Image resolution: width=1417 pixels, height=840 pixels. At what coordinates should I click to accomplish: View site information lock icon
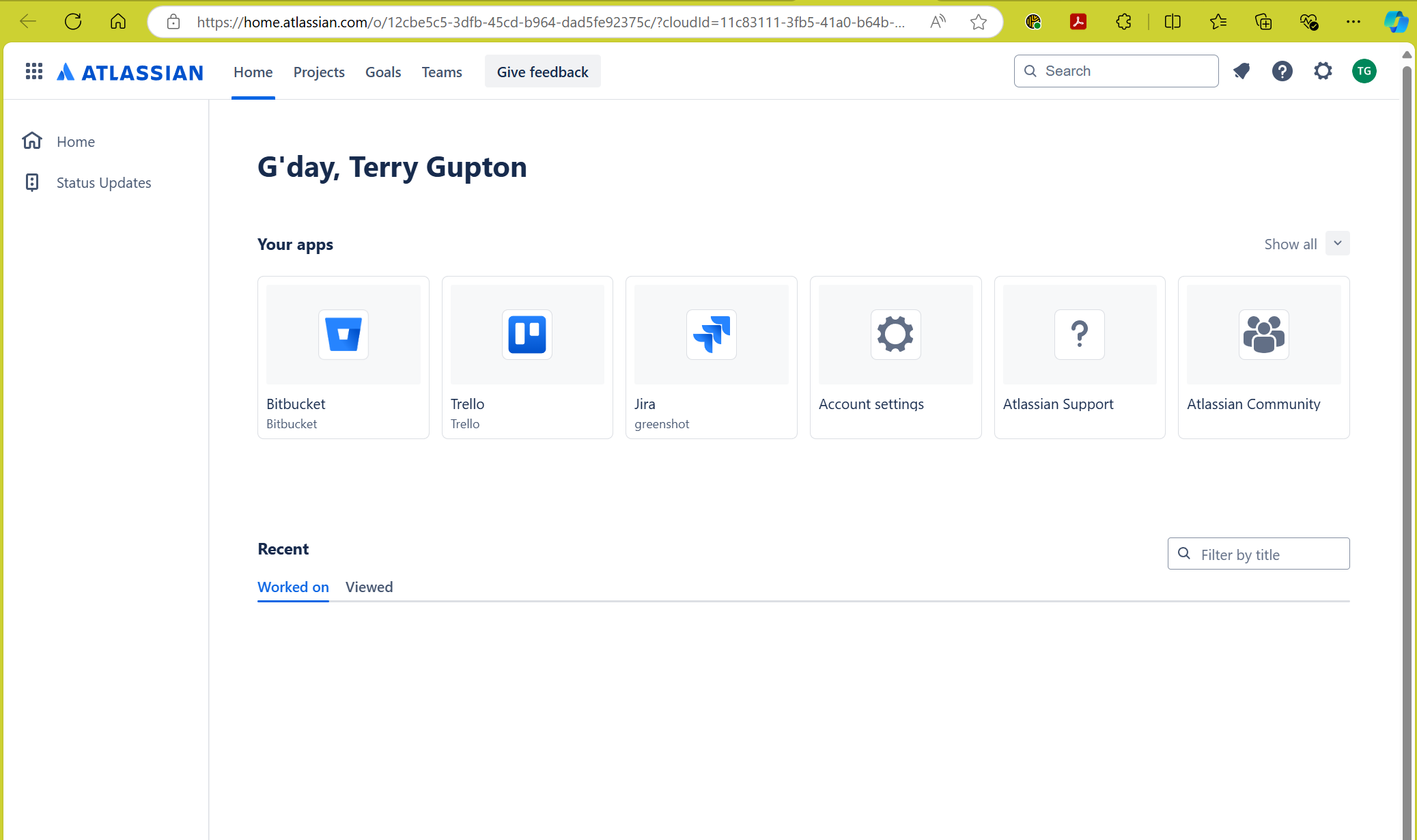(x=173, y=22)
